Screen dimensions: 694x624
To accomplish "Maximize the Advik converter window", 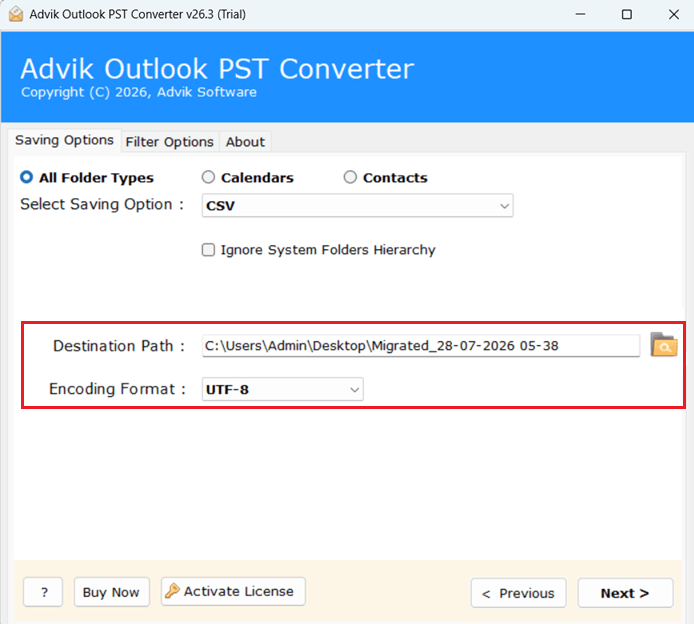I will (627, 14).
